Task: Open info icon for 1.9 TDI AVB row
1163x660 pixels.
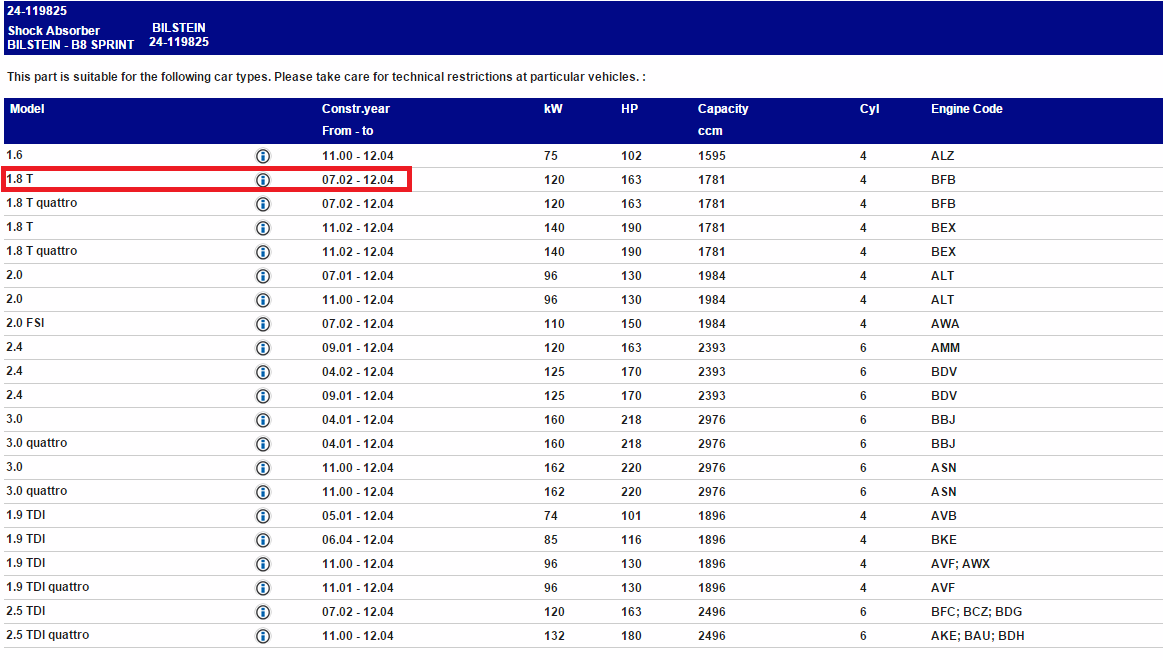Action: click(x=263, y=516)
